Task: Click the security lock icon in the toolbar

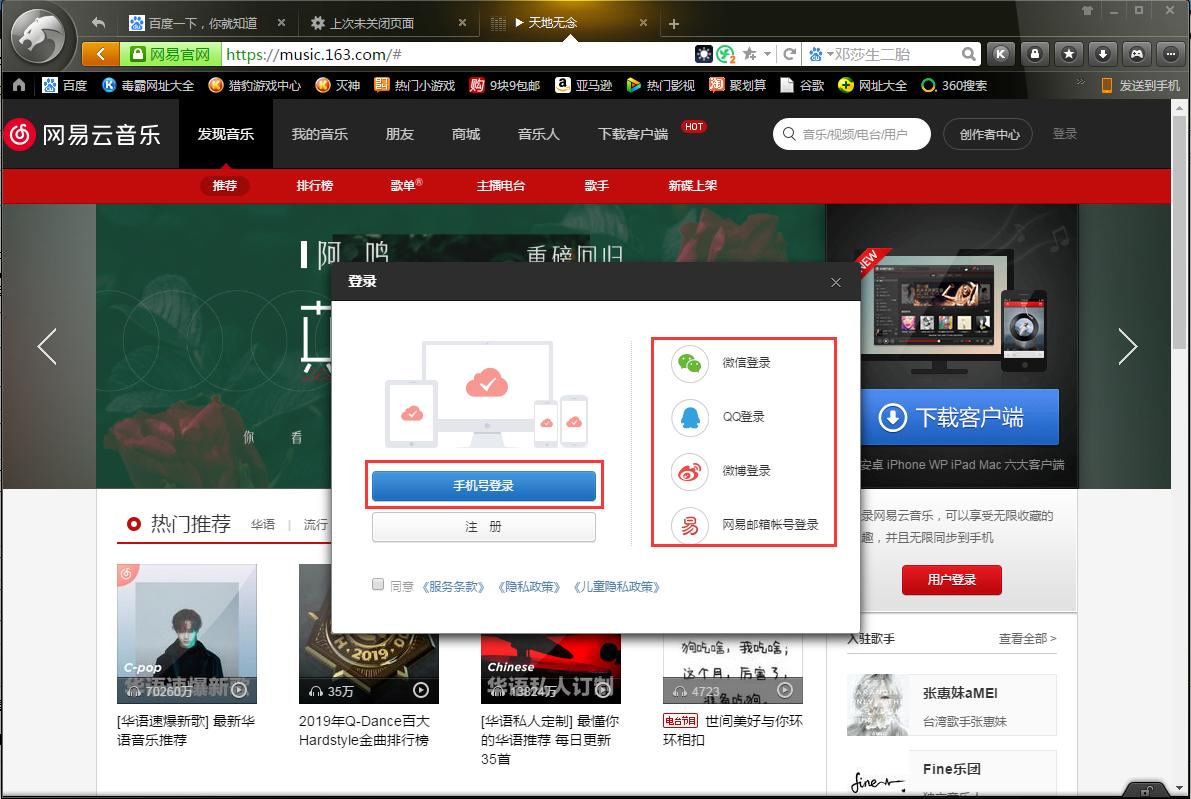Action: (1035, 53)
